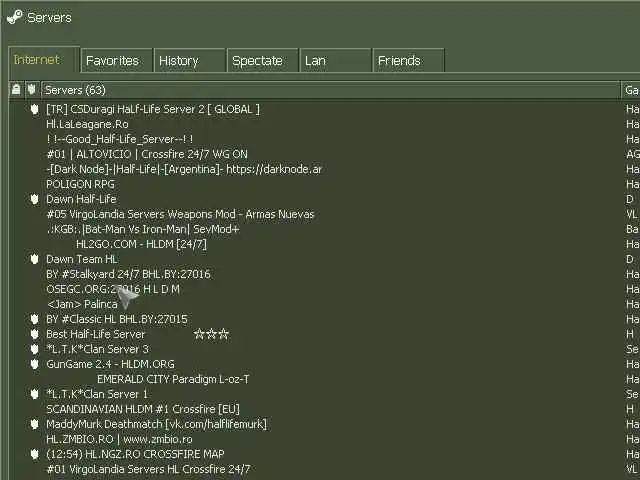640x480 pixels.
Task: Switch to the Internet tab
Action: (44, 60)
